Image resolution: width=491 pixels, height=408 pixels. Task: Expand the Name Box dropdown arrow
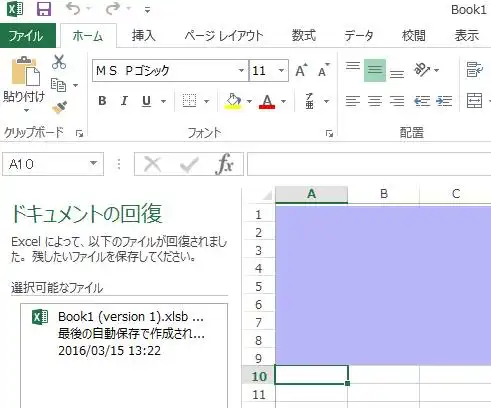94,163
